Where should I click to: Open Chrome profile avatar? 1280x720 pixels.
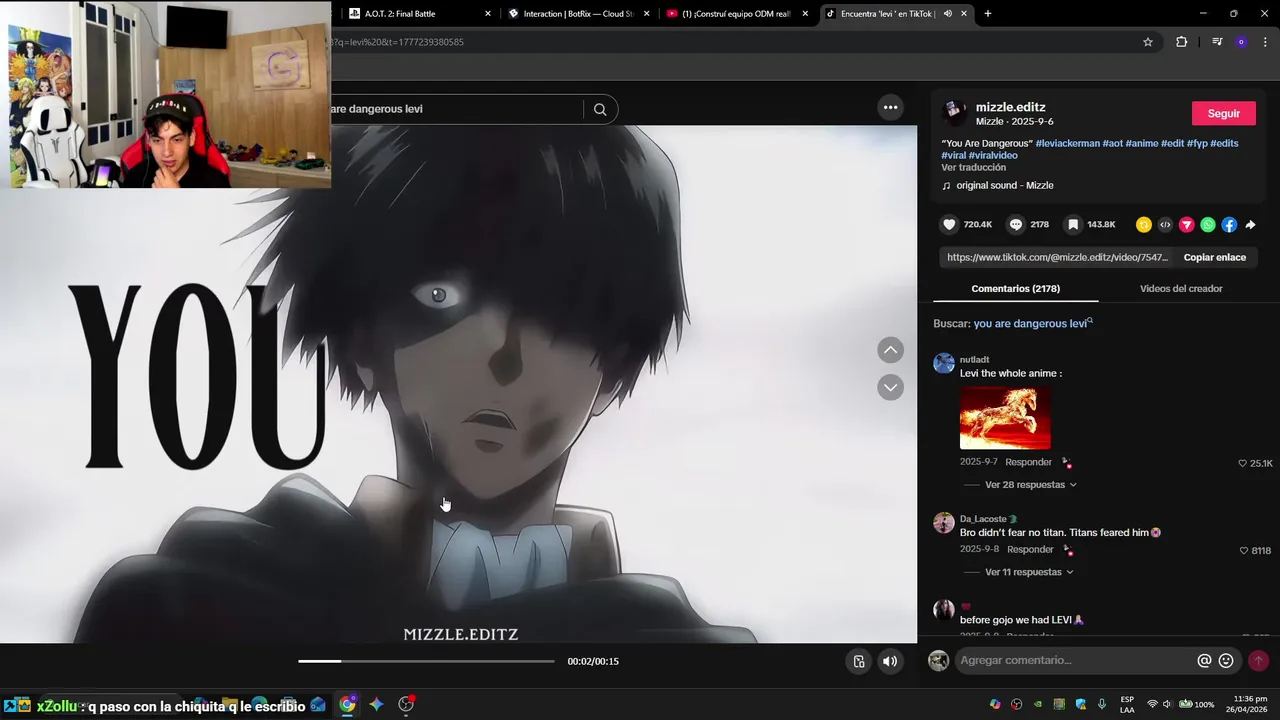coord(1241,42)
